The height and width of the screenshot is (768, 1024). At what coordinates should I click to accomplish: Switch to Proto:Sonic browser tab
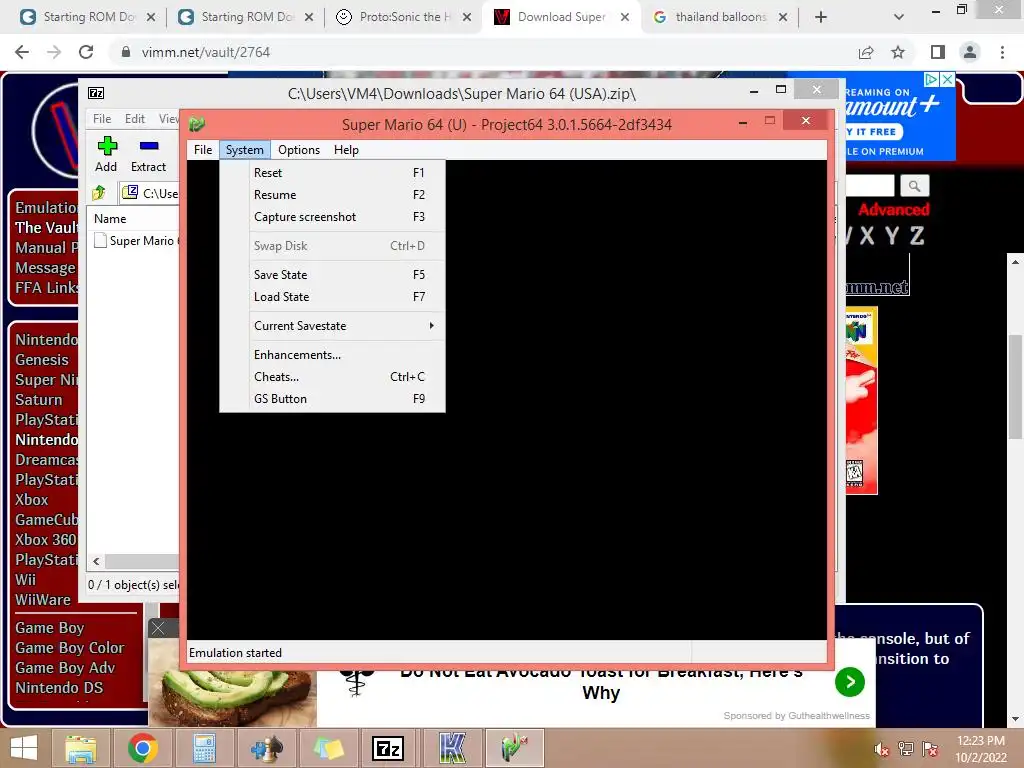(x=404, y=17)
